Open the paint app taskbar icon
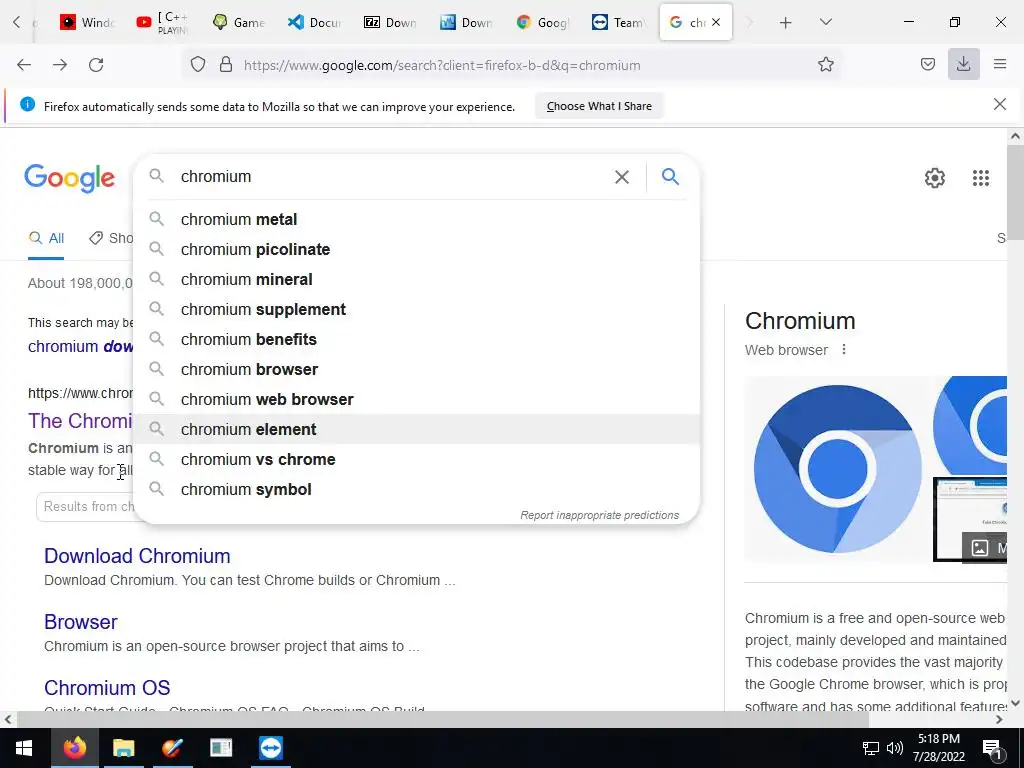The width and height of the screenshot is (1024, 768). [172, 748]
